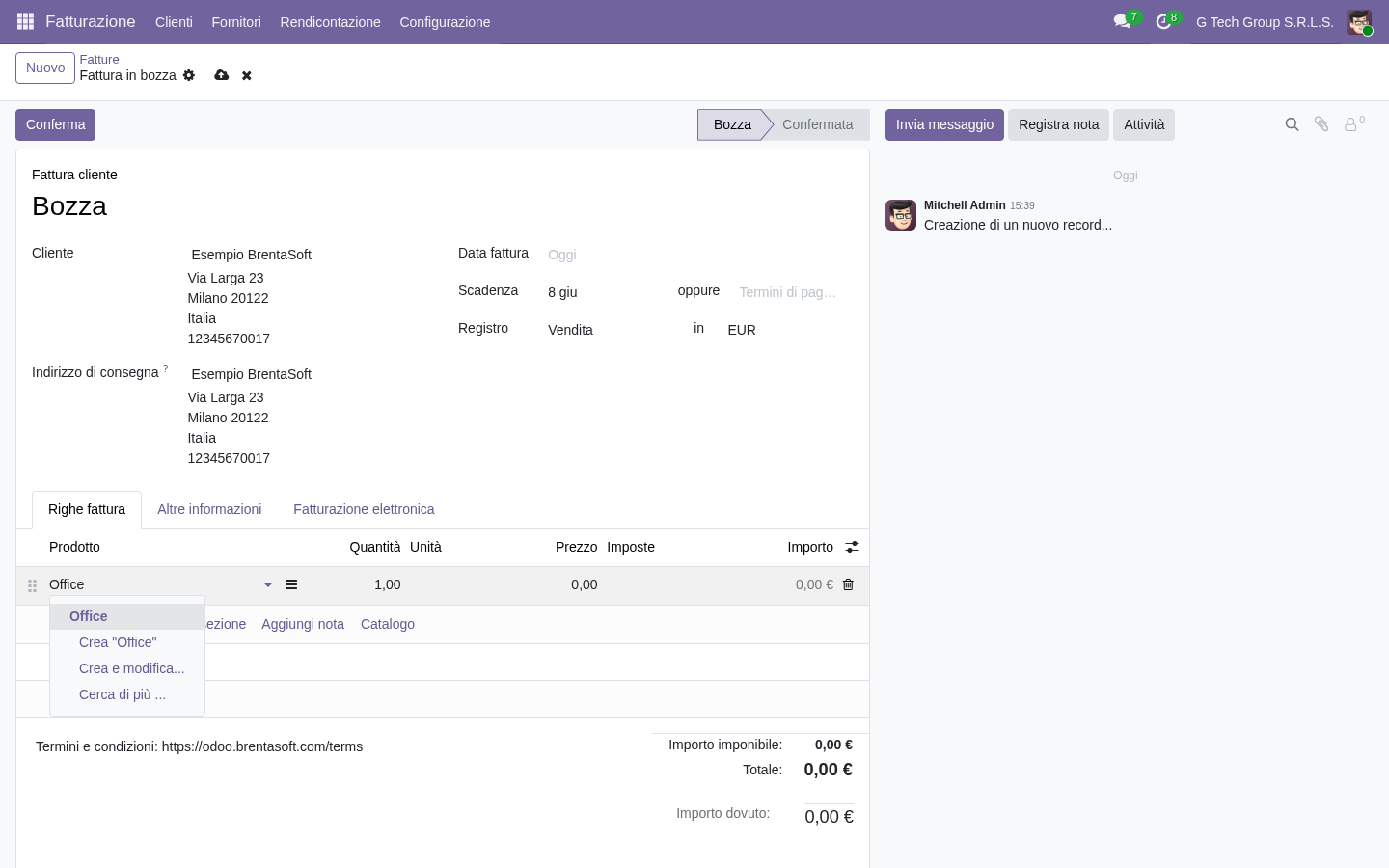Open the Catalogo link
1389x868 pixels.
pos(388,624)
